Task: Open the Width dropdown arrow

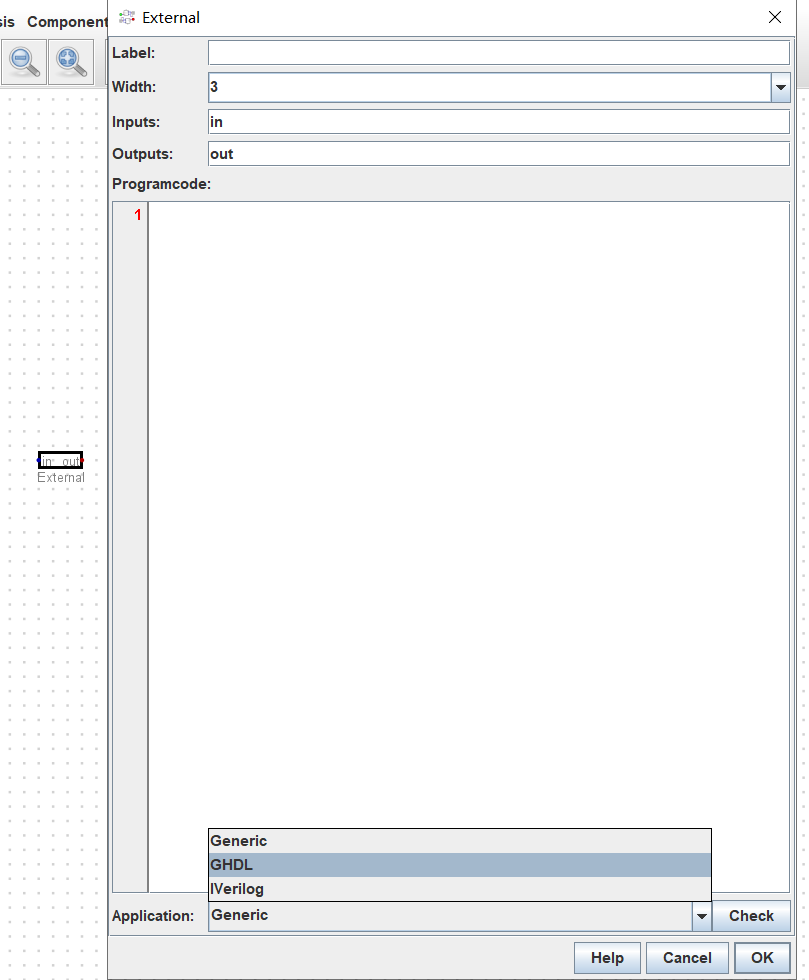Action: click(780, 88)
